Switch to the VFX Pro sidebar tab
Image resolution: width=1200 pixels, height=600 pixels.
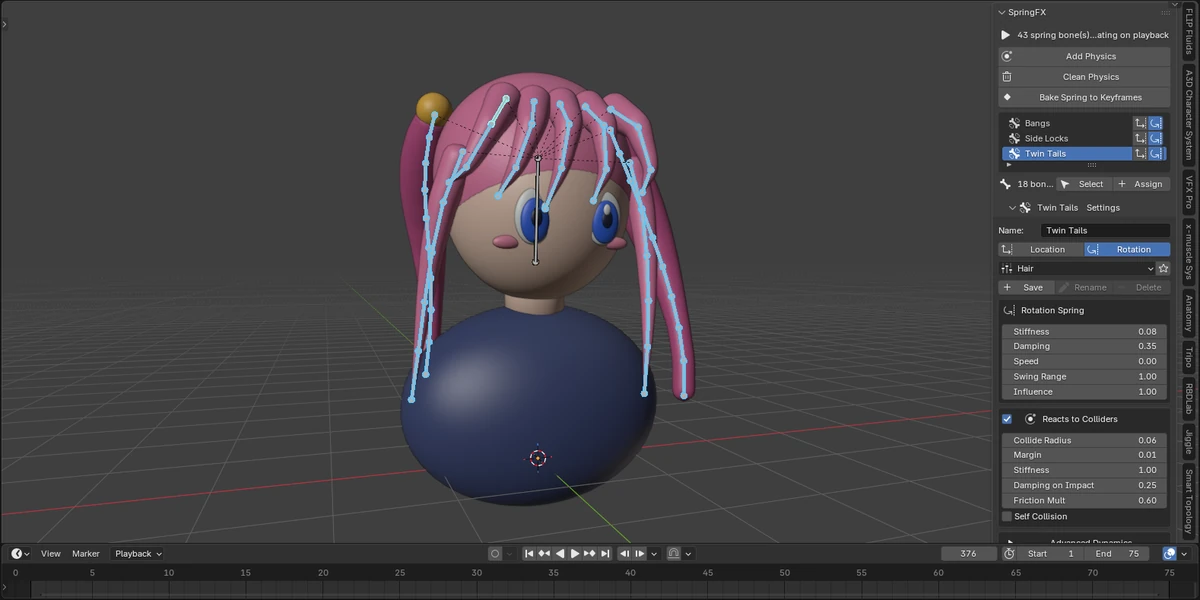point(1189,191)
